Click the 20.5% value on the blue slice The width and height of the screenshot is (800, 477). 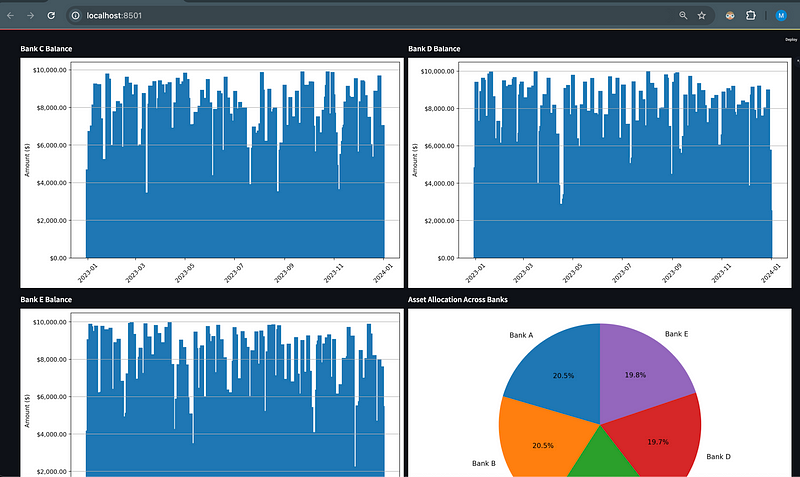(x=563, y=375)
